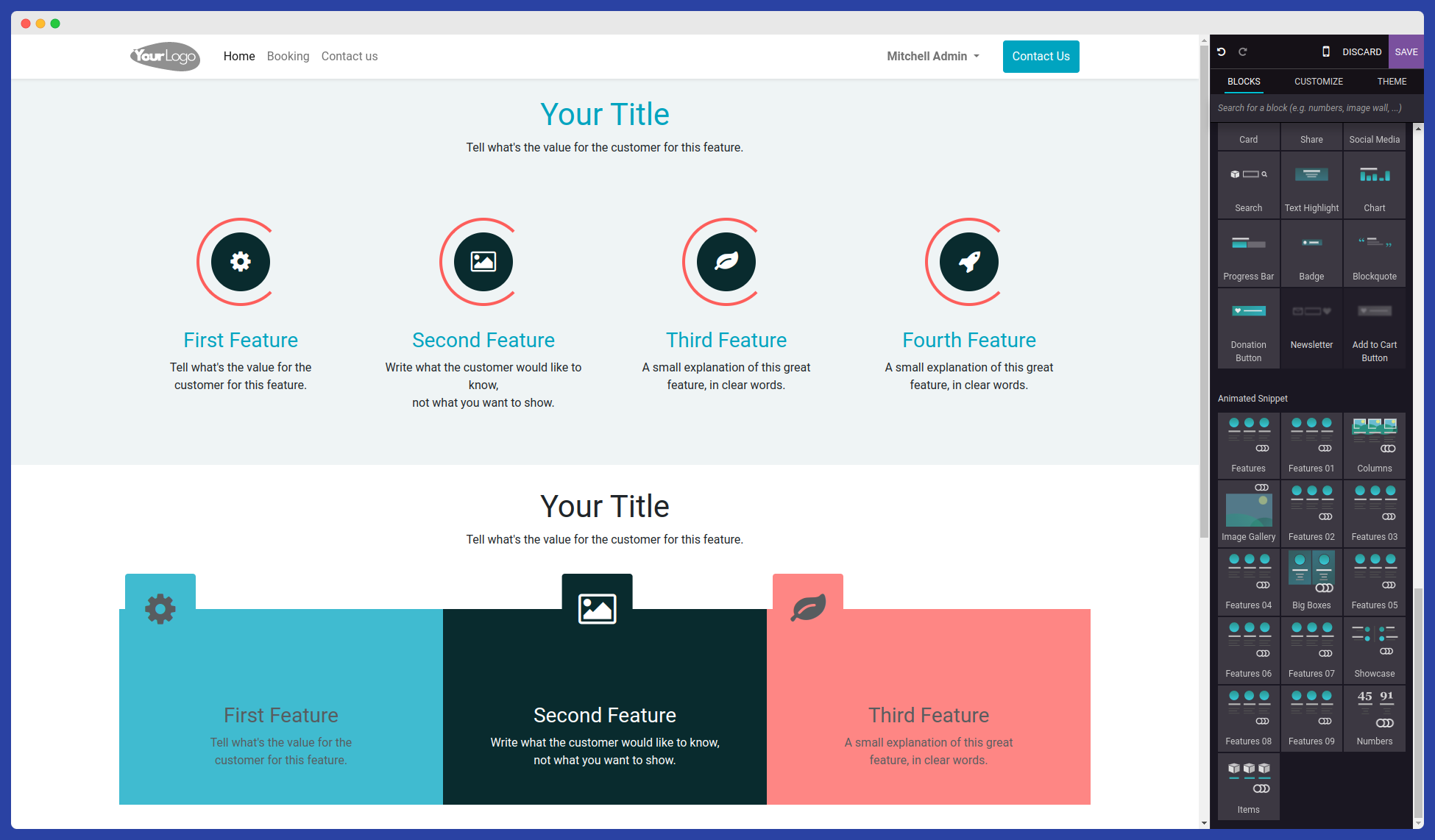Click the teal Contact Us button

coord(1041,57)
